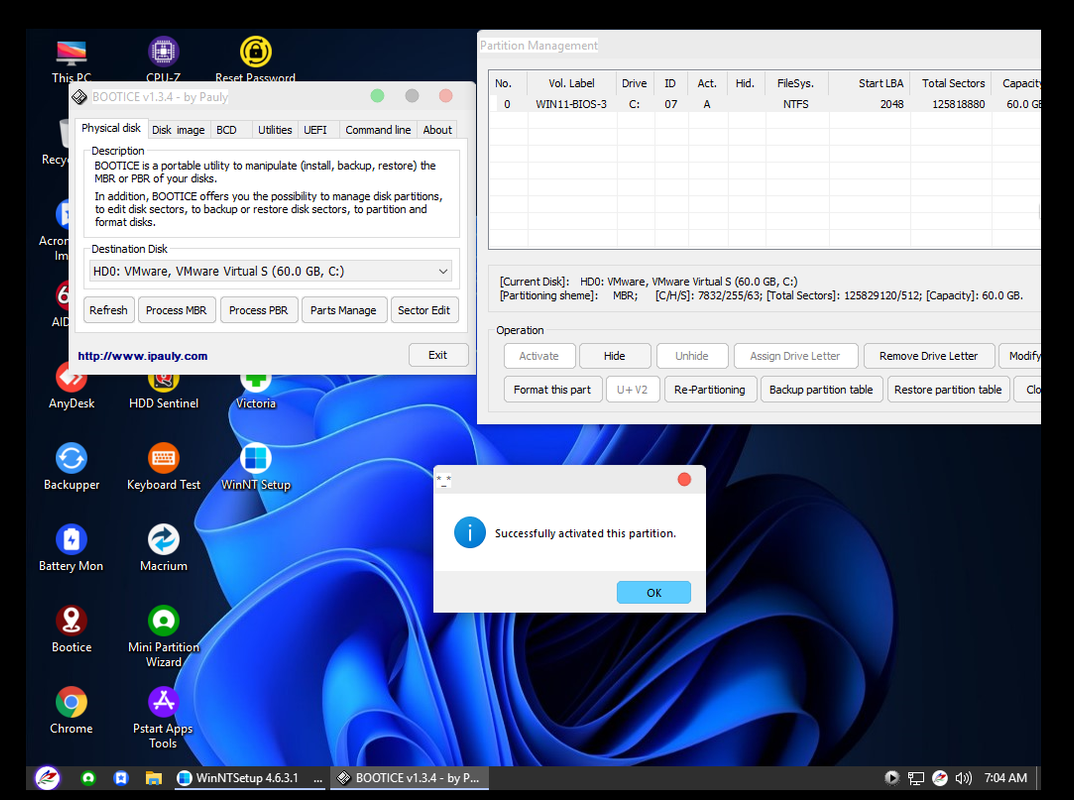The height and width of the screenshot is (800, 1074).
Task: Launch Keyboard Test desktop icon
Action: 163,467
